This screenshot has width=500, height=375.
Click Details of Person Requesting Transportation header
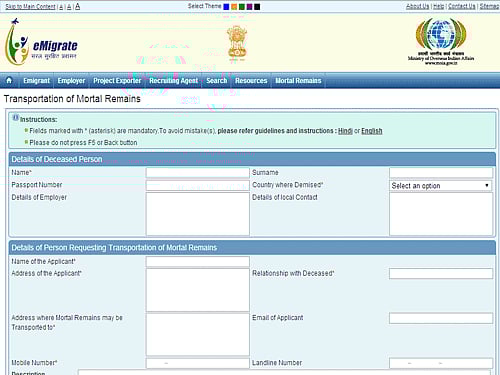(252, 248)
